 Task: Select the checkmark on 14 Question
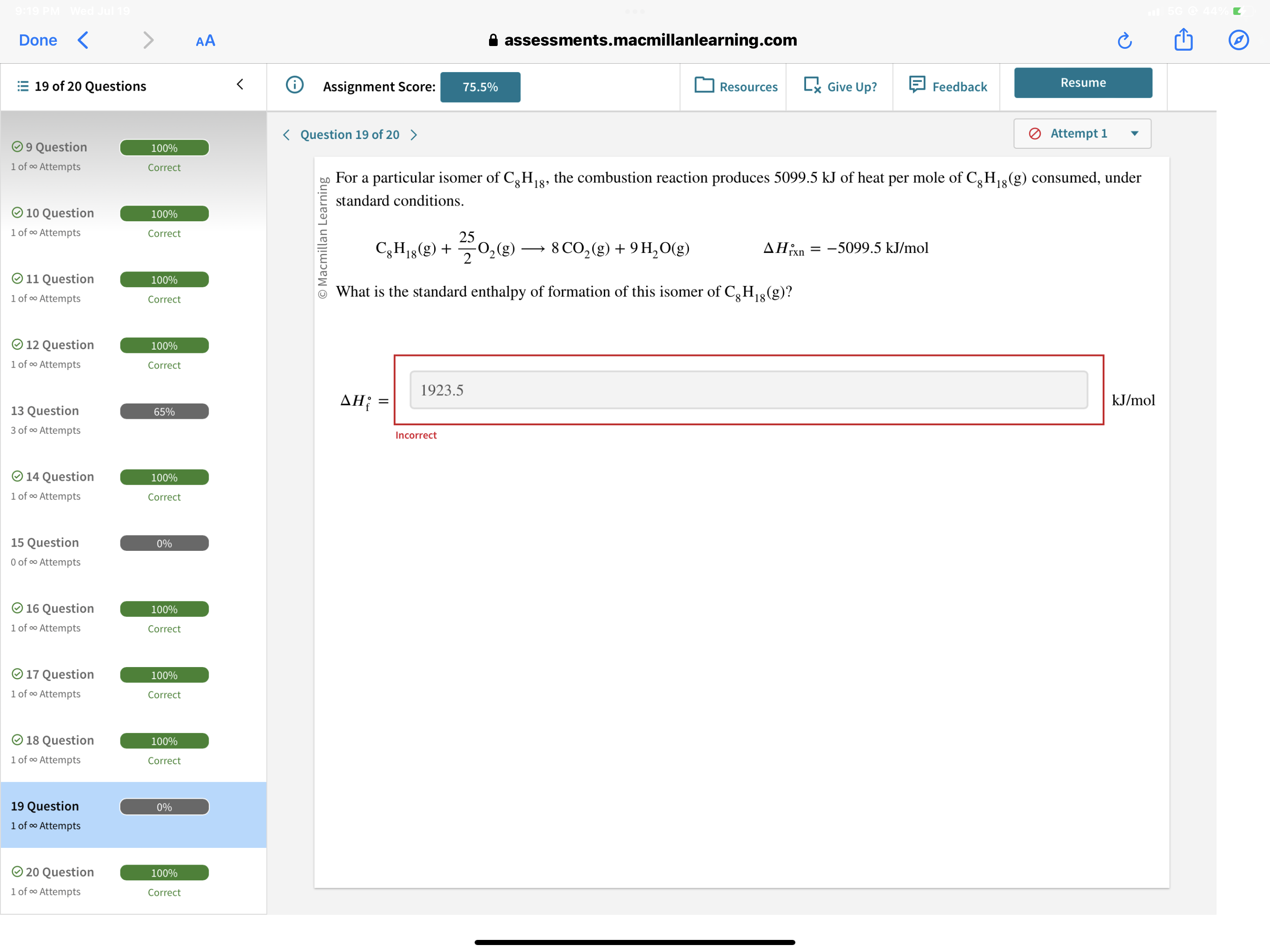[18, 476]
